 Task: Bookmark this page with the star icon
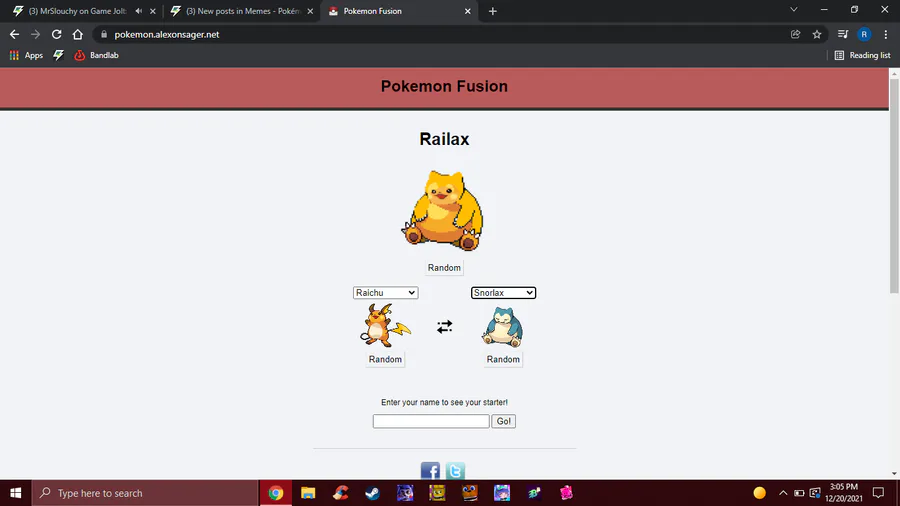pyautogui.click(x=817, y=34)
